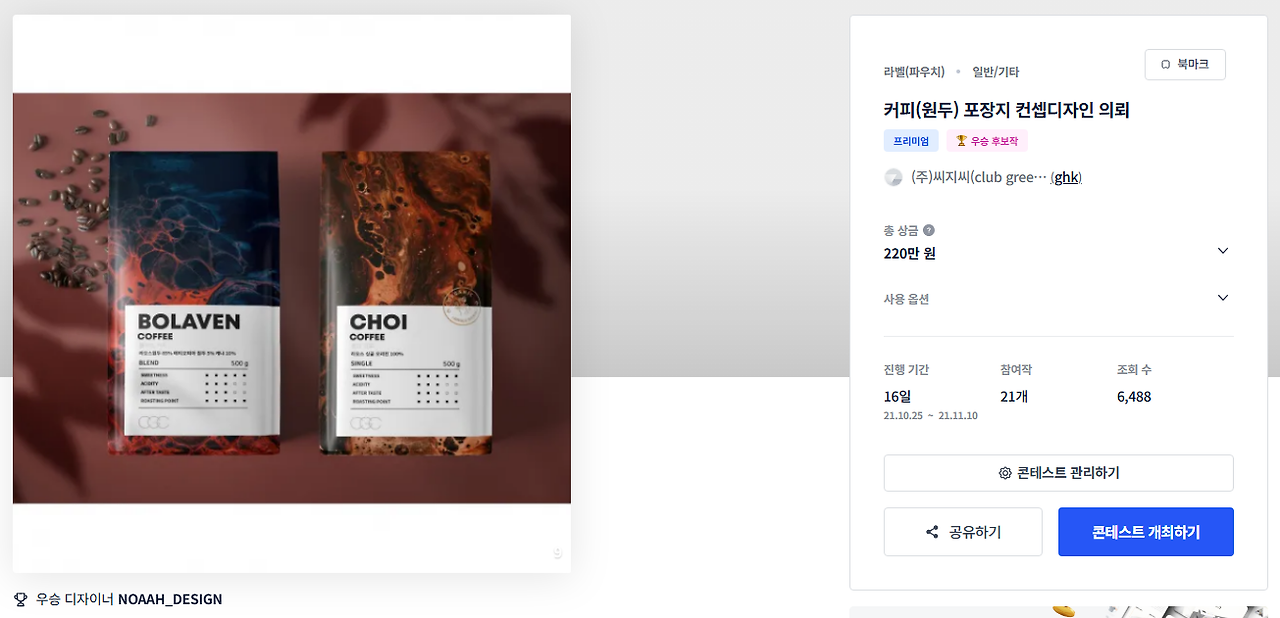This screenshot has height=618, width=1280.
Task: Click the contest title heading
Action: click(1006, 110)
